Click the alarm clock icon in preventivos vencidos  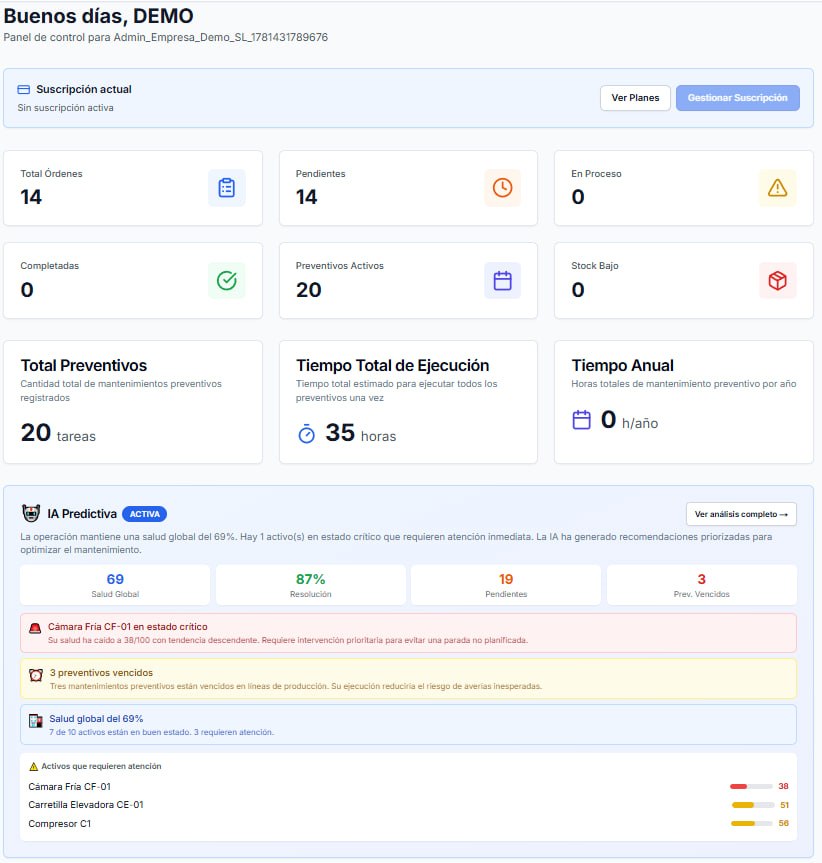pyautogui.click(x=36, y=675)
